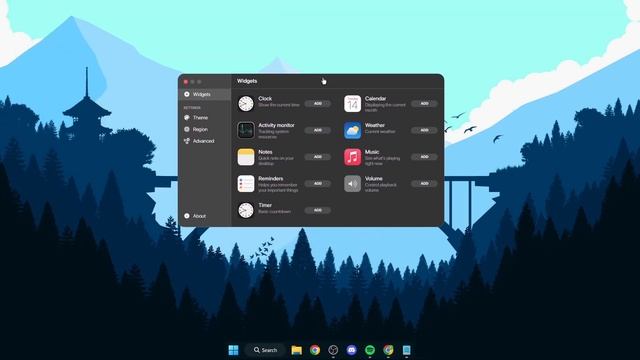
Task: Click the 'Widgets' header title
Action: [247, 81]
